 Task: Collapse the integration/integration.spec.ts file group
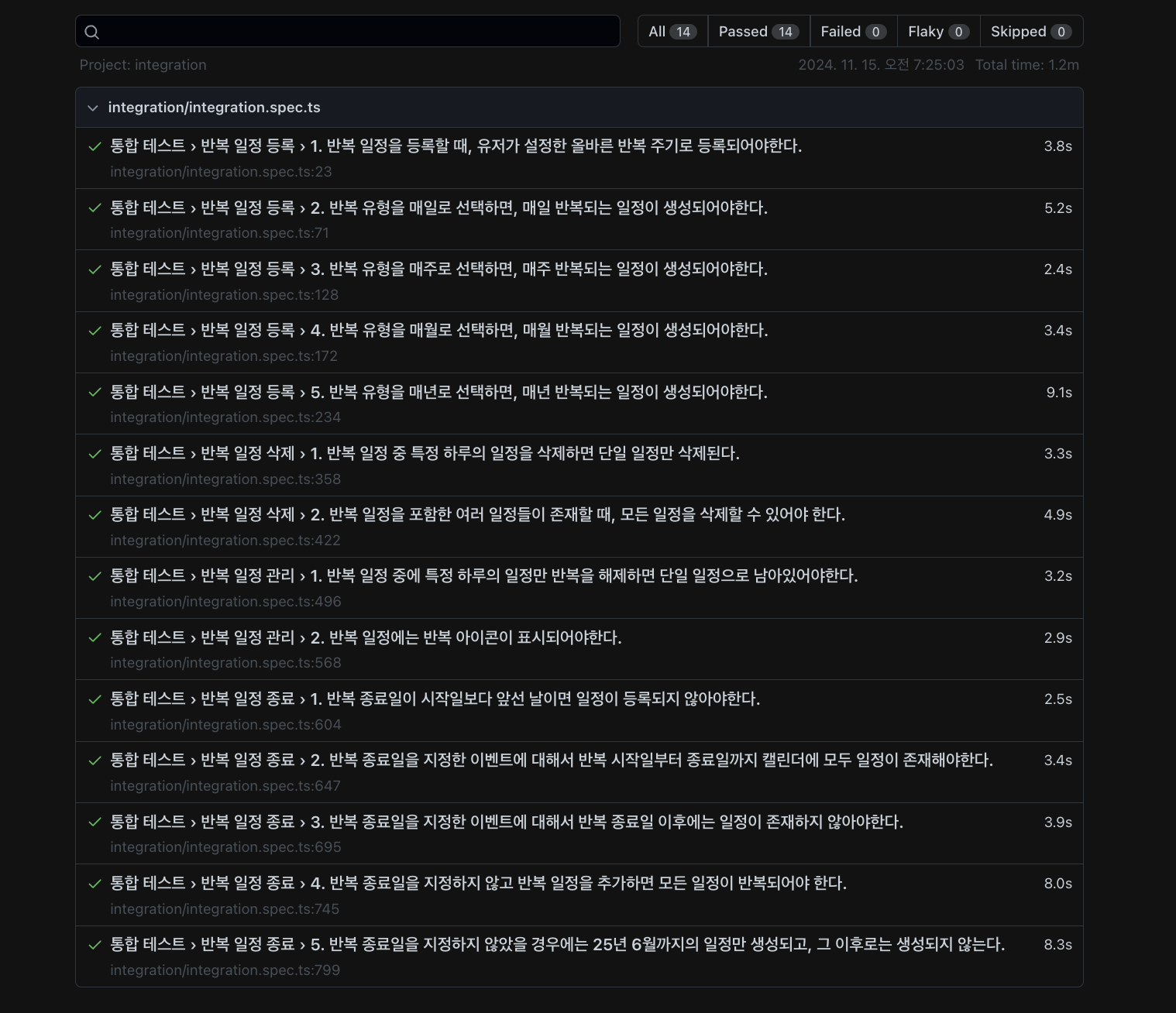[x=93, y=108]
